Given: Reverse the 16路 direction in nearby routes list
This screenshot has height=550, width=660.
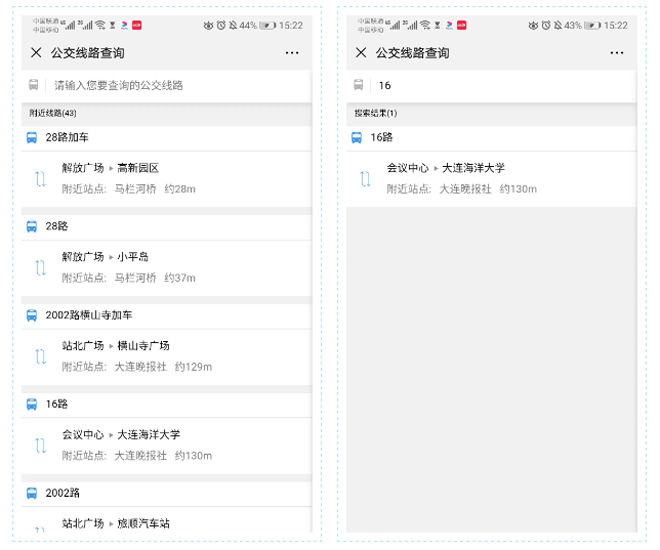Looking at the screenshot, I should (x=40, y=445).
